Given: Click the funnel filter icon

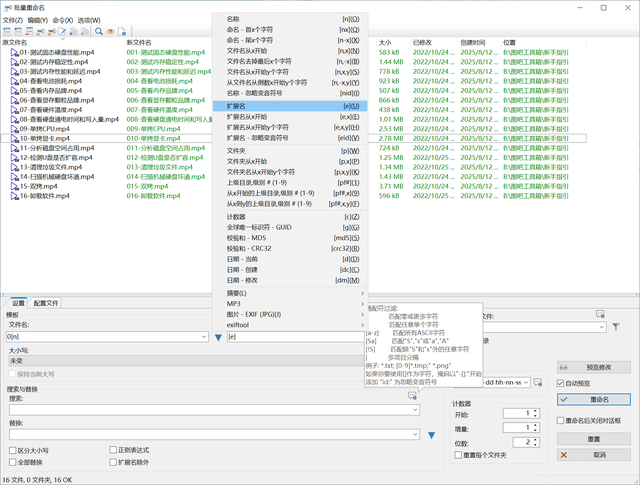Looking at the screenshot, I should click(616, 327).
